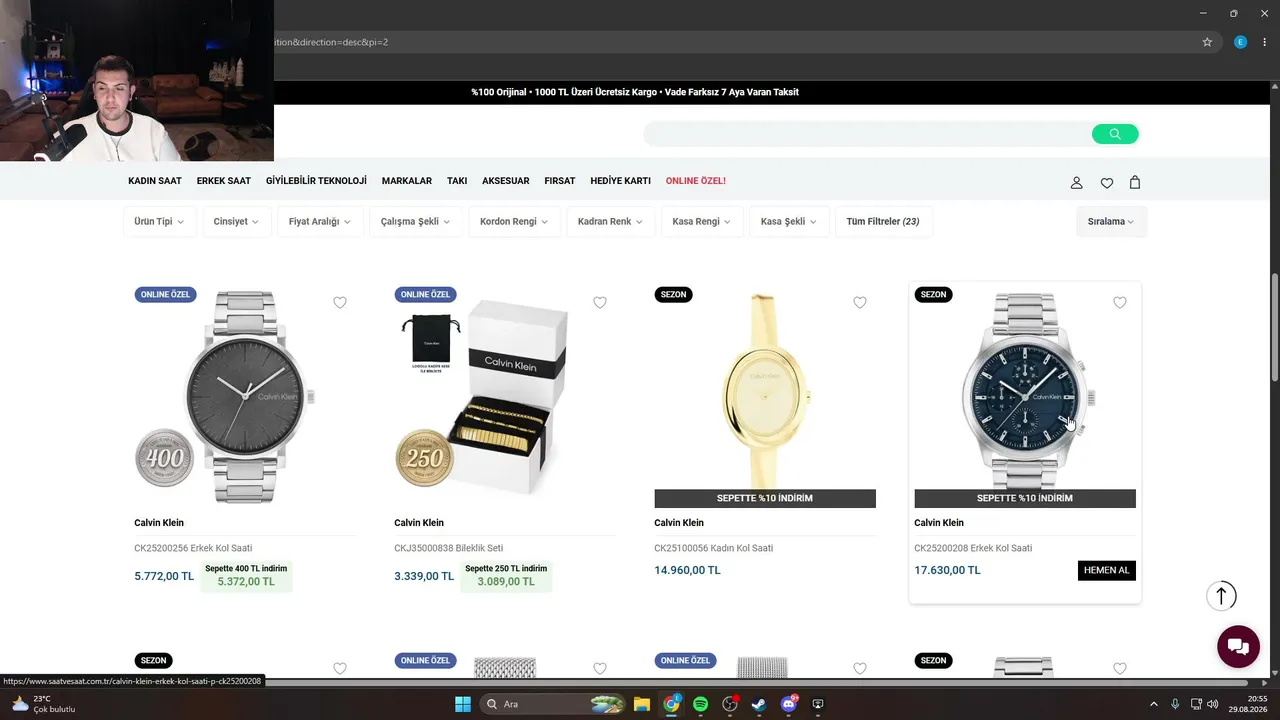The height and width of the screenshot is (720, 1280).
Task: Show hidden system tray icons
Action: [x=1153, y=704]
